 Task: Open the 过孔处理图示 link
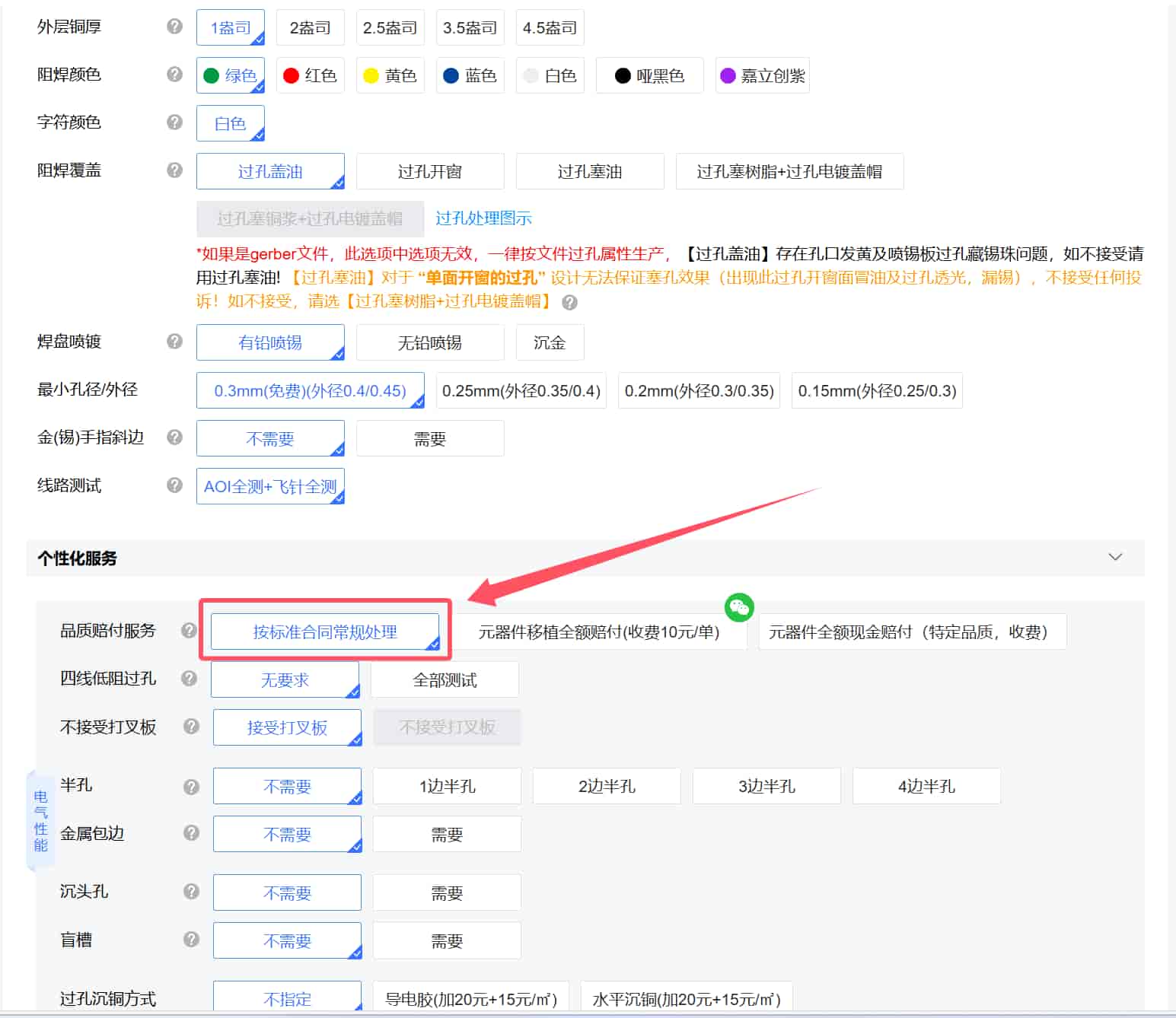click(x=483, y=218)
